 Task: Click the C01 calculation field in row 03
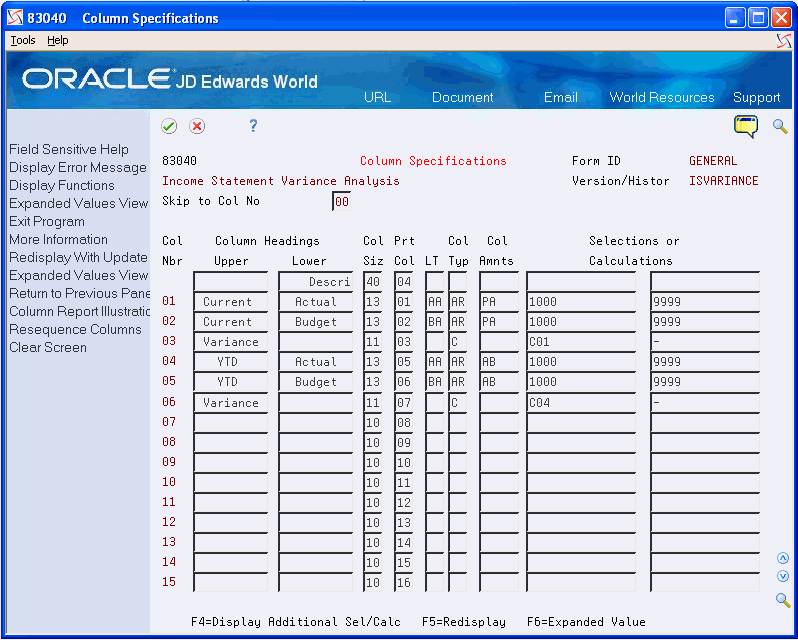[x=581, y=341]
